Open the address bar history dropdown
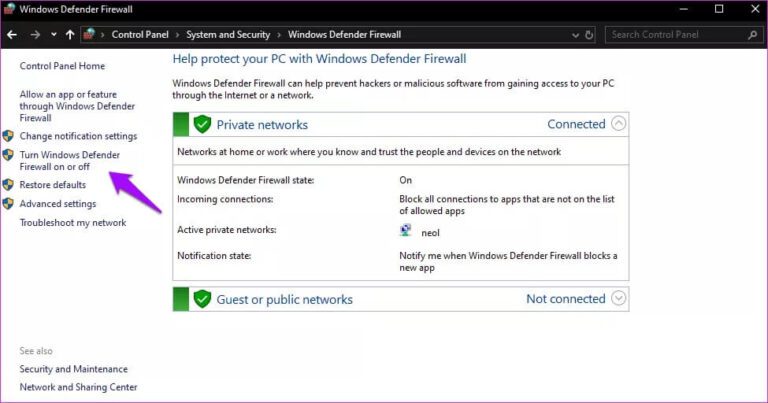Image resolution: width=768 pixels, height=403 pixels. tap(572, 34)
